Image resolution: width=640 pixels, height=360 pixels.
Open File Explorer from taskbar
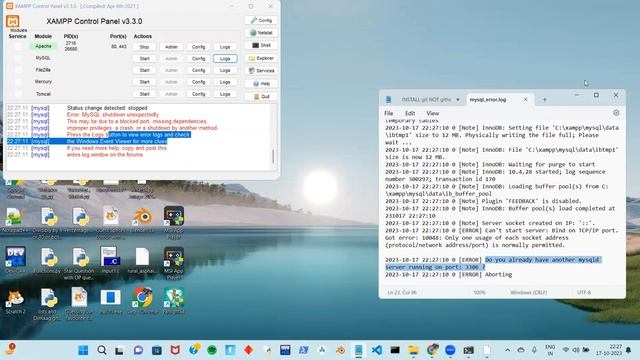[x=413, y=350]
